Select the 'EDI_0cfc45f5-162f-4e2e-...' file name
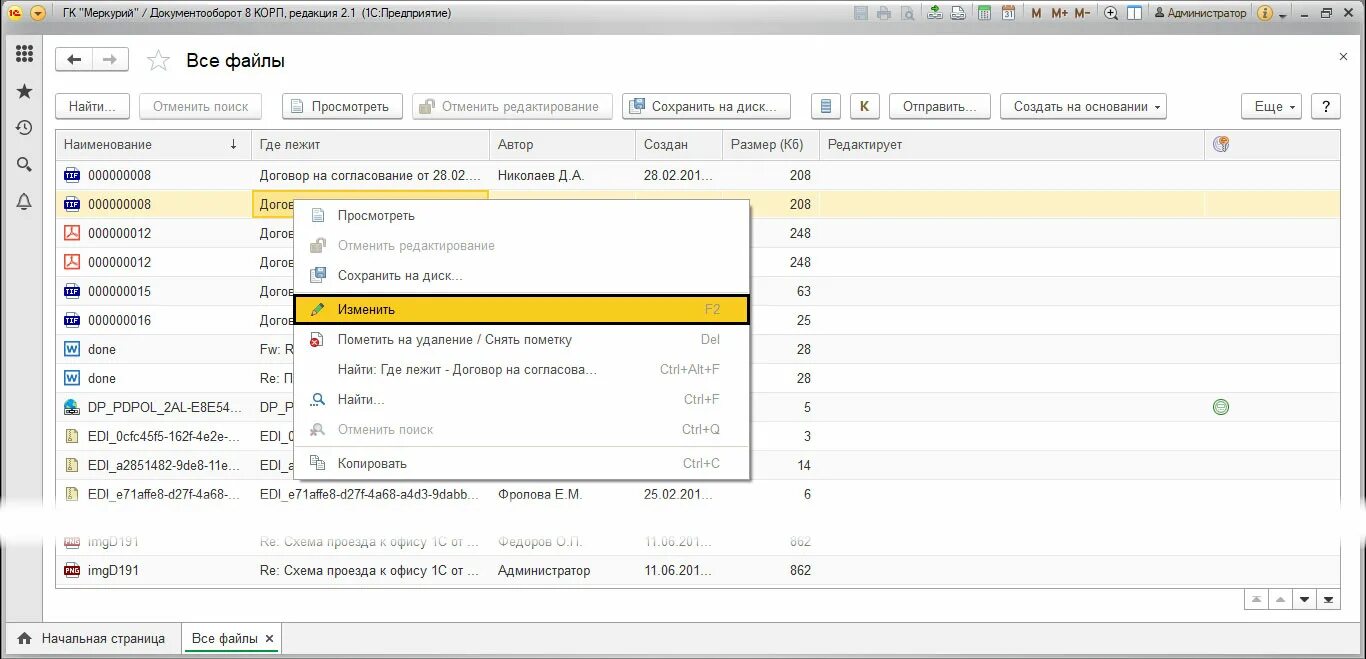 pyautogui.click(x=164, y=436)
